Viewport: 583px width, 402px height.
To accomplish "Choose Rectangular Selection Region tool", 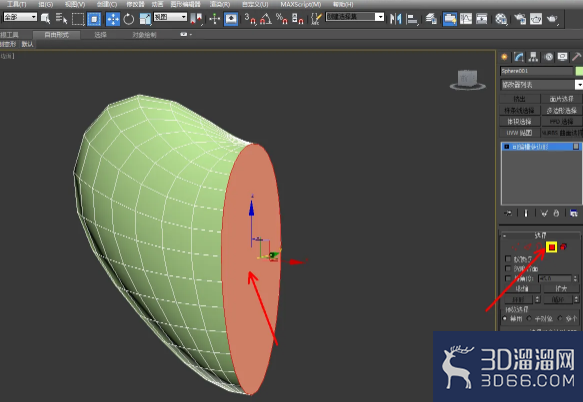I will pos(78,19).
